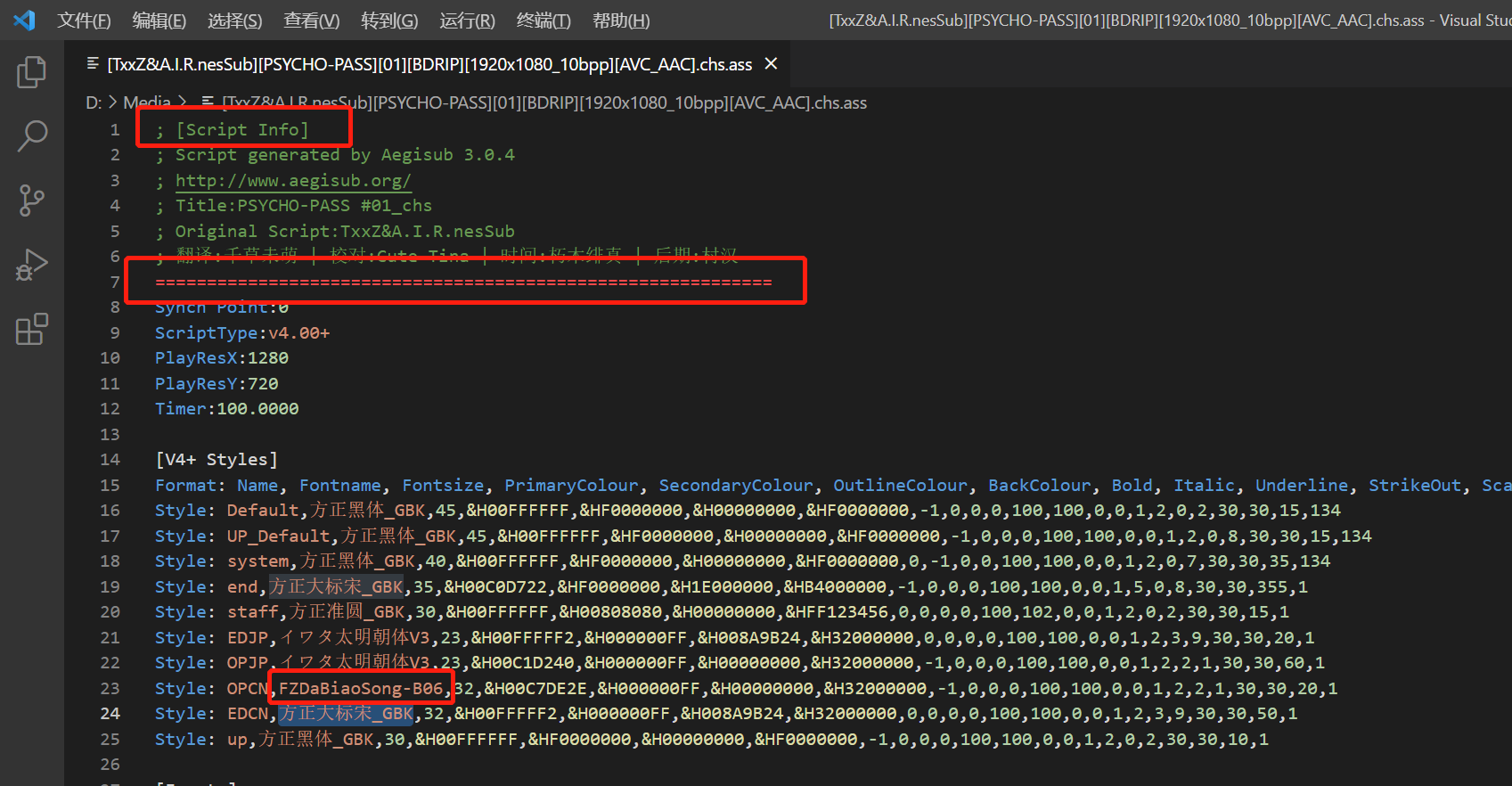This screenshot has height=786, width=1512.
Task: Click the 'v4.00+' value on line 9
Action: [x=298, y=333]
